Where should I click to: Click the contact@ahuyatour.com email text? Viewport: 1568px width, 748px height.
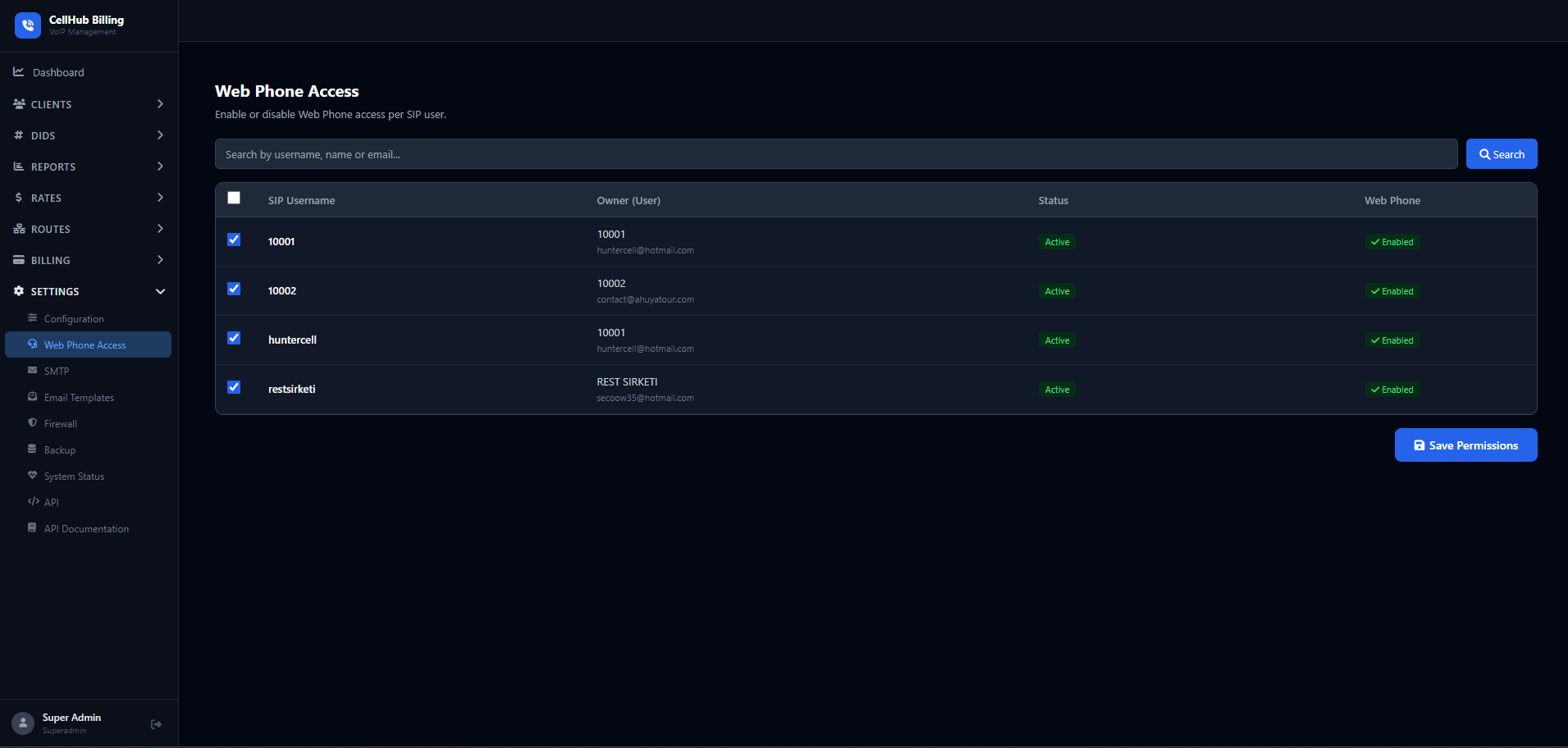tap(645, 299)
